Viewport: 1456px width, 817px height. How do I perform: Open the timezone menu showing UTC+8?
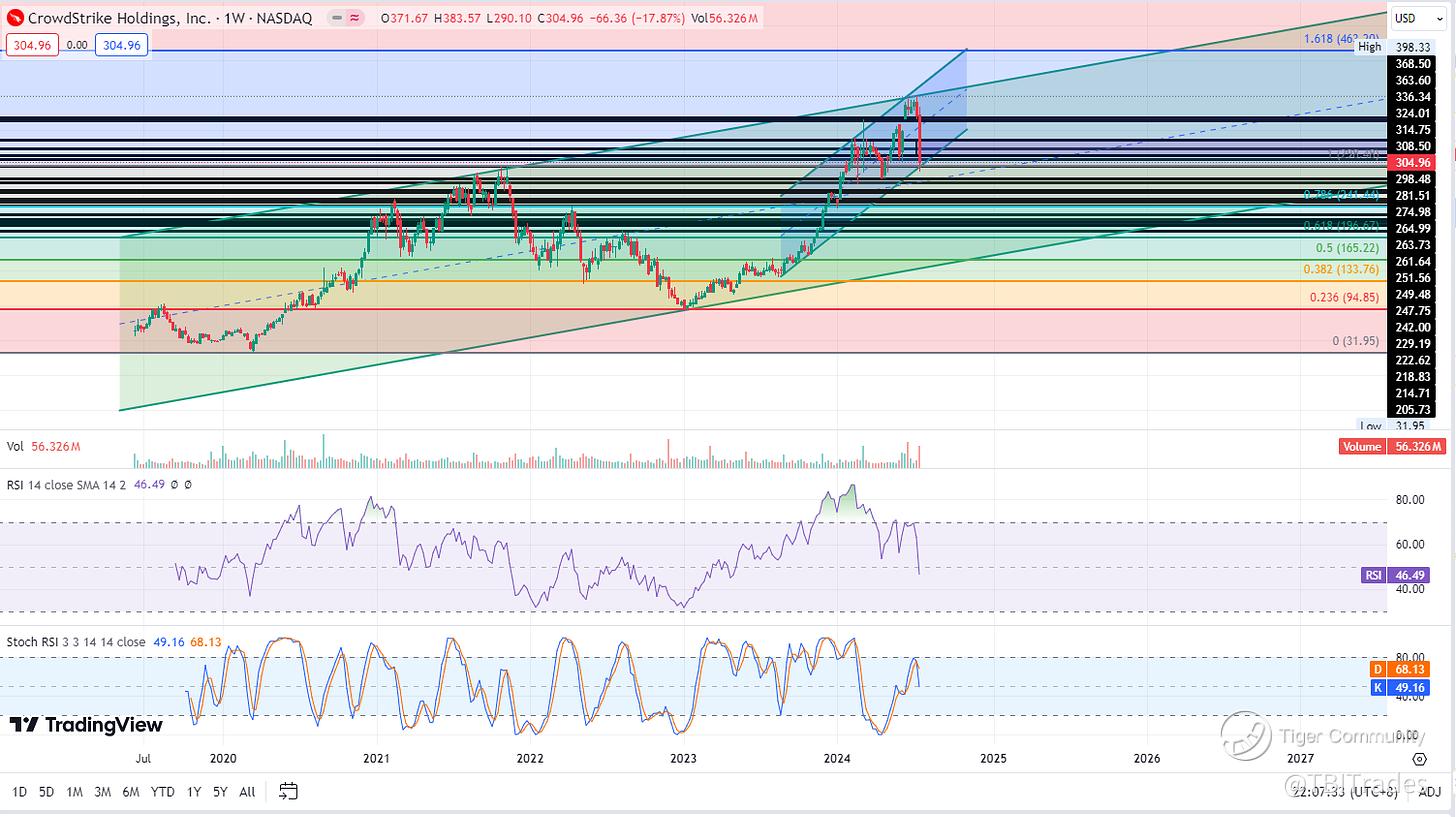pyautogui.click(x=1345, y=792)
